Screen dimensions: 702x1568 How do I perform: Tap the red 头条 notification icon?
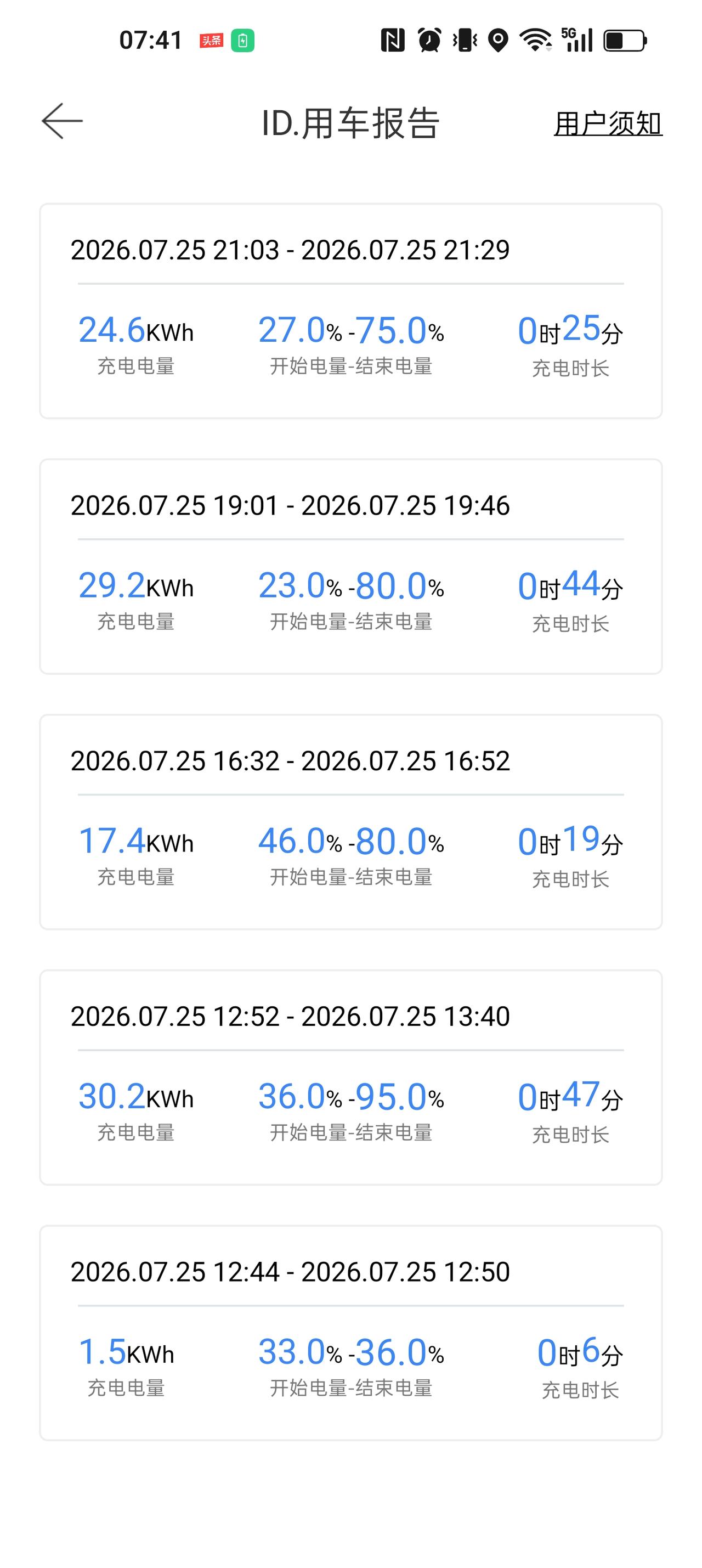click(212, 41)
